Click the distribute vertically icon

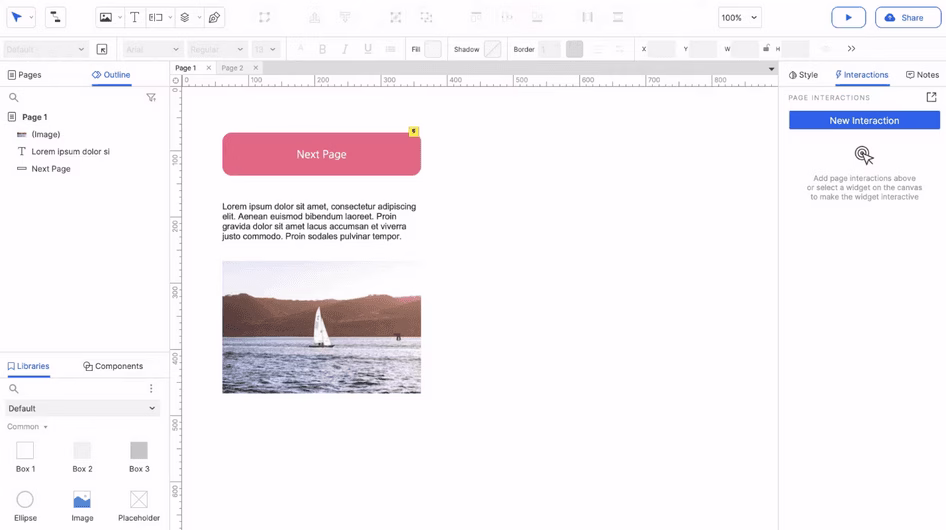pyautogui.click(x=618, y=18)
